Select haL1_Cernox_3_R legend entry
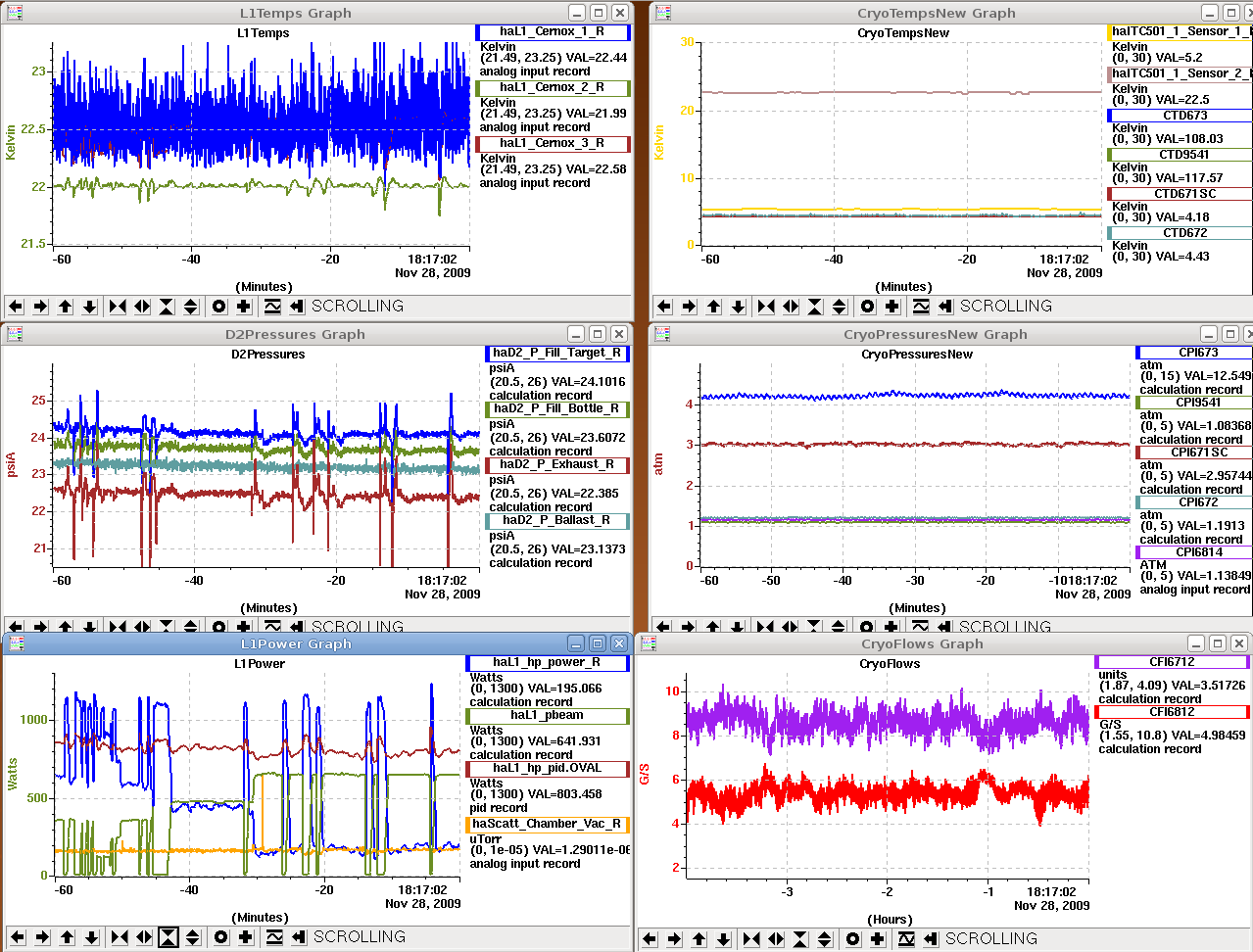 (x=553, y=144)
